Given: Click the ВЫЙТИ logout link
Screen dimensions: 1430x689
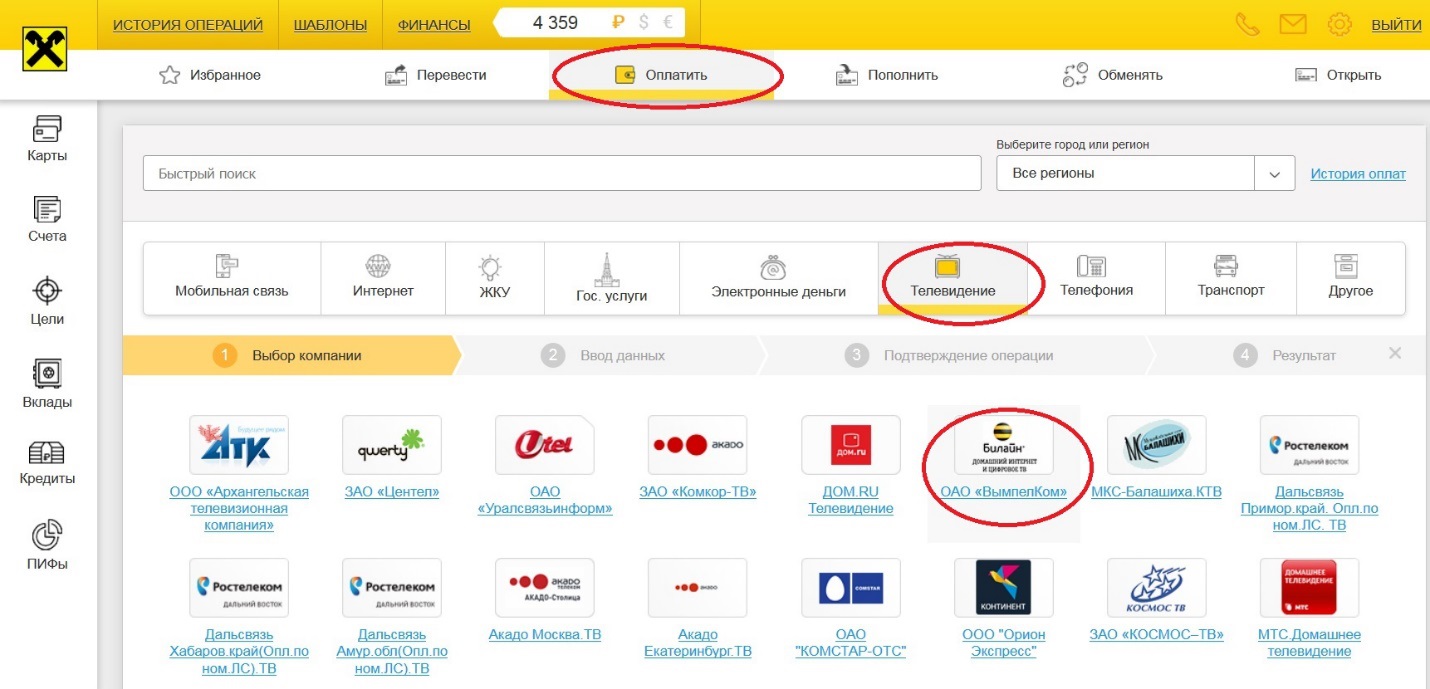Looking at the screenshot, I should tap(1397, 25).
